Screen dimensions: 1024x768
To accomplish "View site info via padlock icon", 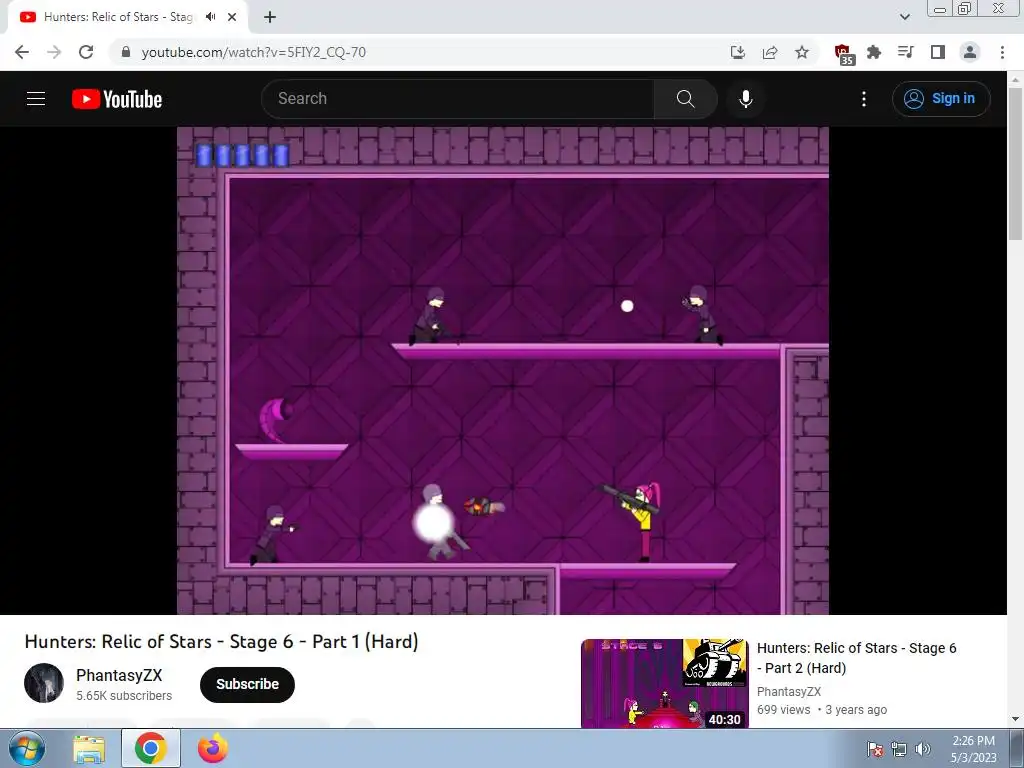I will coord(126,52).
